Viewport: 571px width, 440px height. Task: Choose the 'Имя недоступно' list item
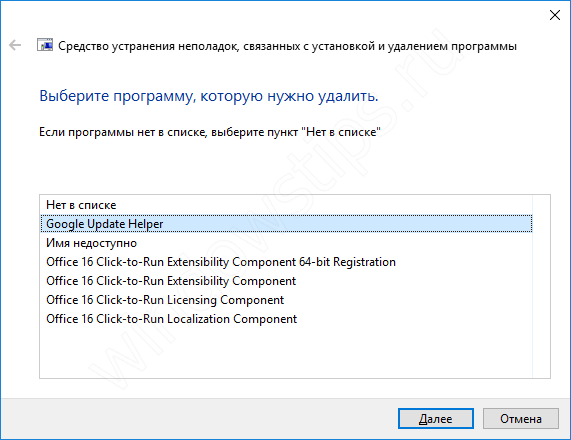point(286,243)
